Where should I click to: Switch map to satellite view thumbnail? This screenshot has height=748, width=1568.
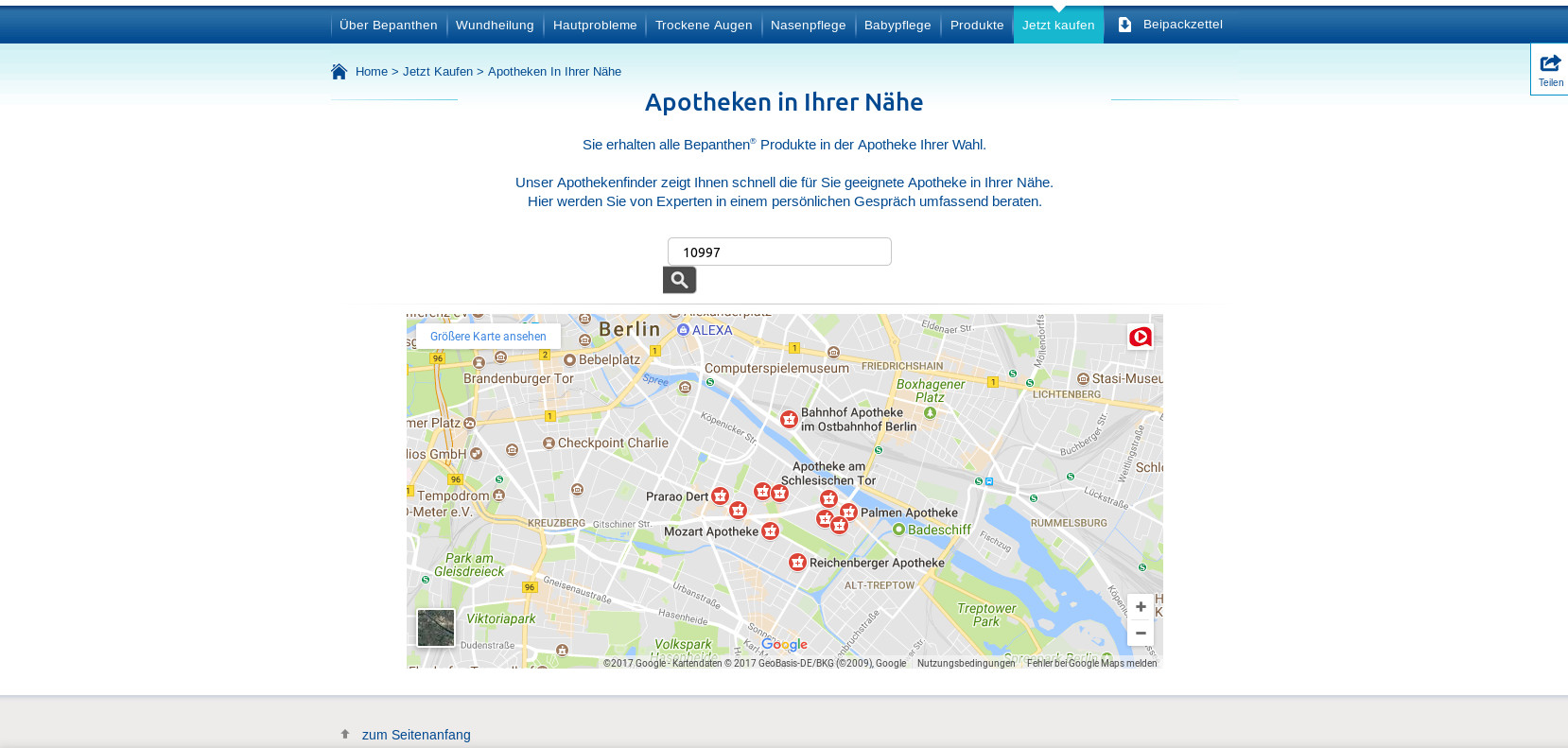pos(436,628)
